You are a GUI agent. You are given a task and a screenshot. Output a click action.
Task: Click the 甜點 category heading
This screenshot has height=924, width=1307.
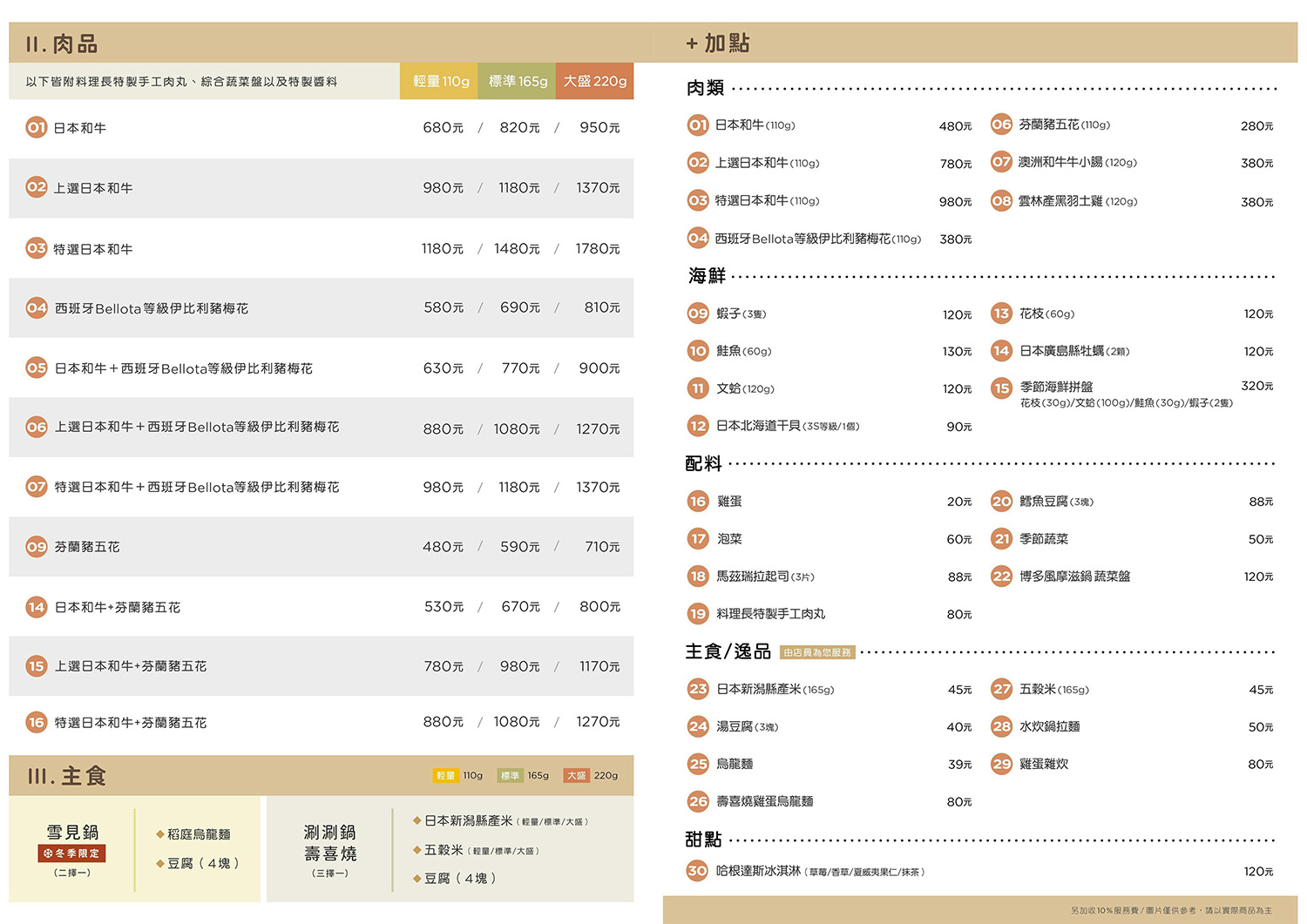coord(704,840)
